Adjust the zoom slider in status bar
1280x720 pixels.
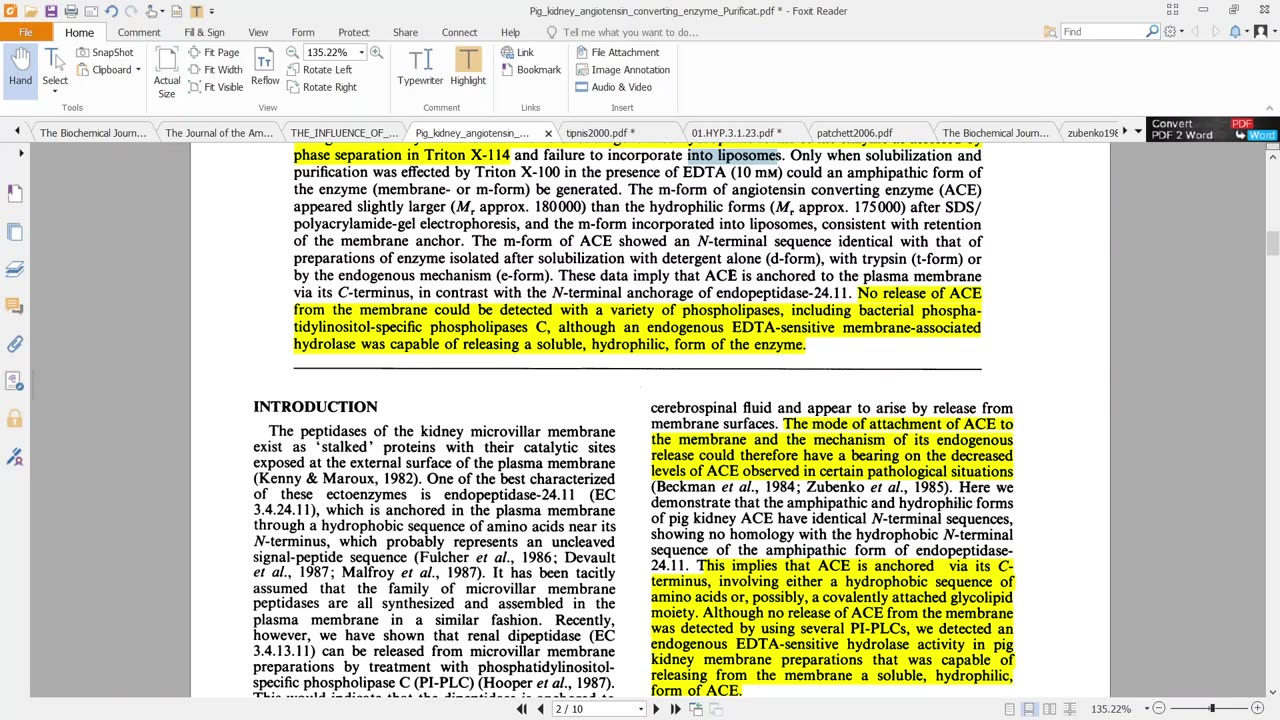click(1211, 709)
